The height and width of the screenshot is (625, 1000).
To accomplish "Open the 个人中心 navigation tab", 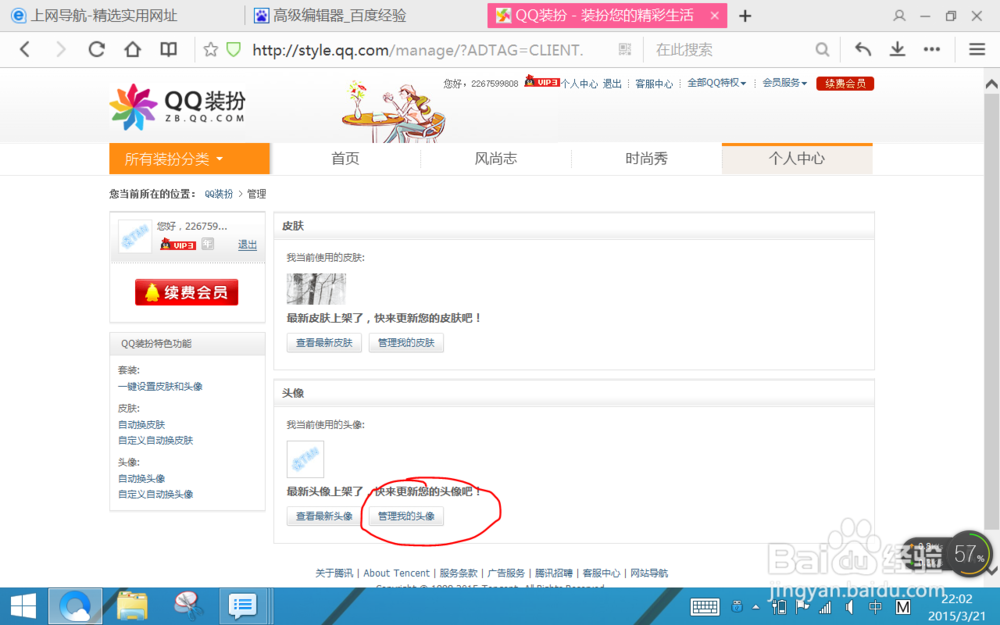I will click(797, 159).
